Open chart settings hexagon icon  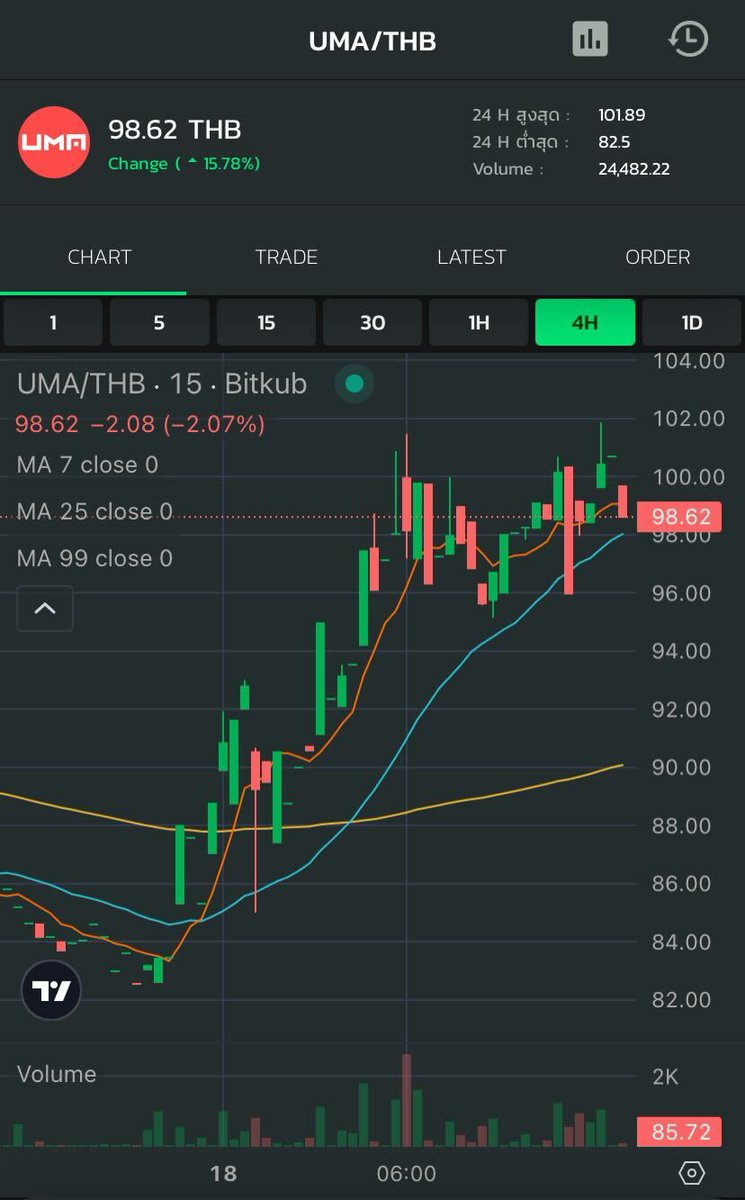click(691, 1173)
